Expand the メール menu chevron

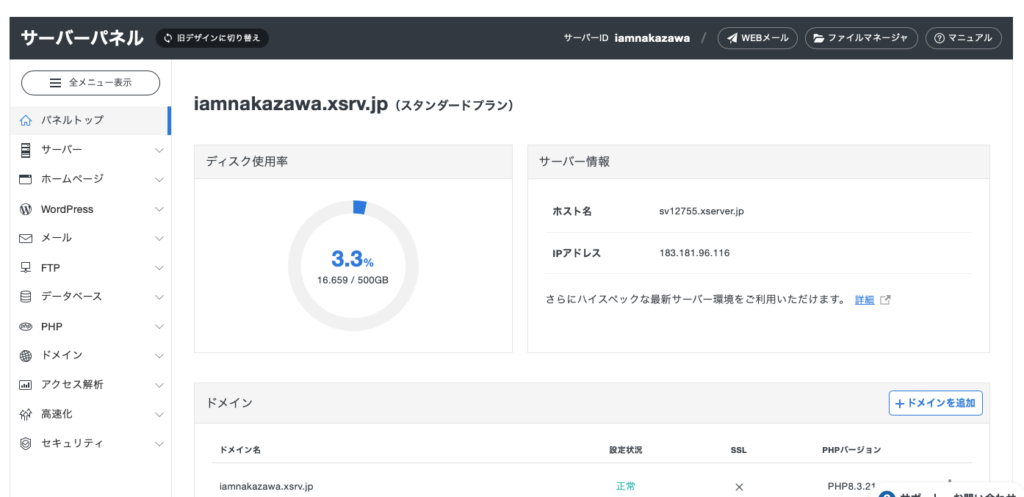[x=159, y=238]
